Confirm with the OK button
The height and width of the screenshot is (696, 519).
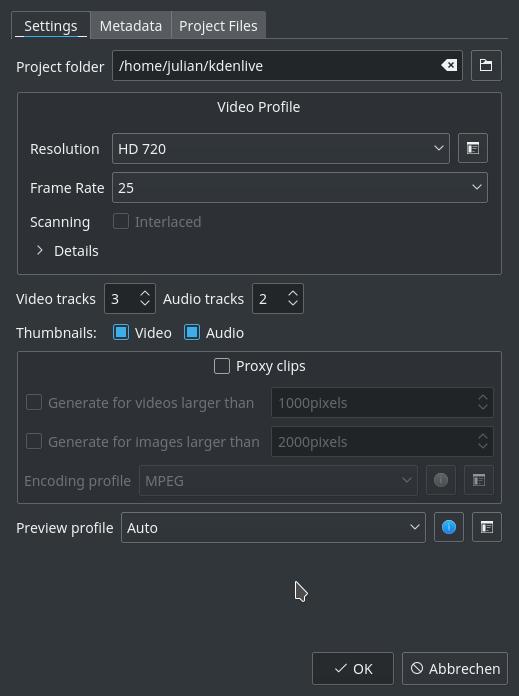tap(353, 668)
